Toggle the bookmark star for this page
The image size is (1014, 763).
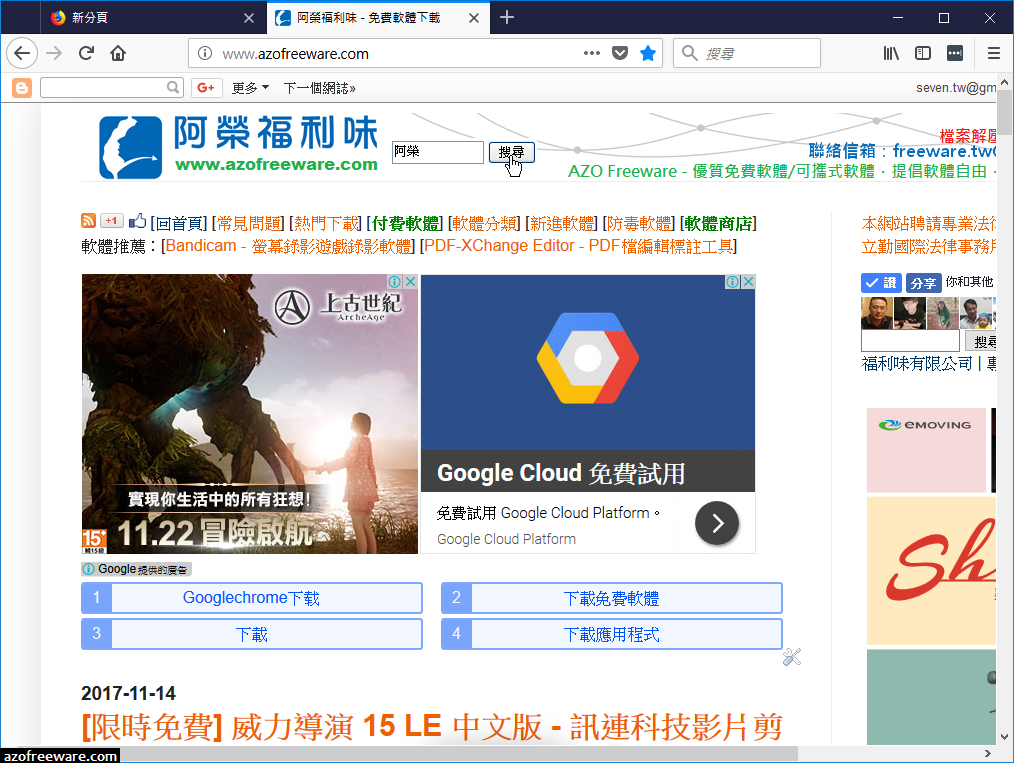tap(648, 53)
